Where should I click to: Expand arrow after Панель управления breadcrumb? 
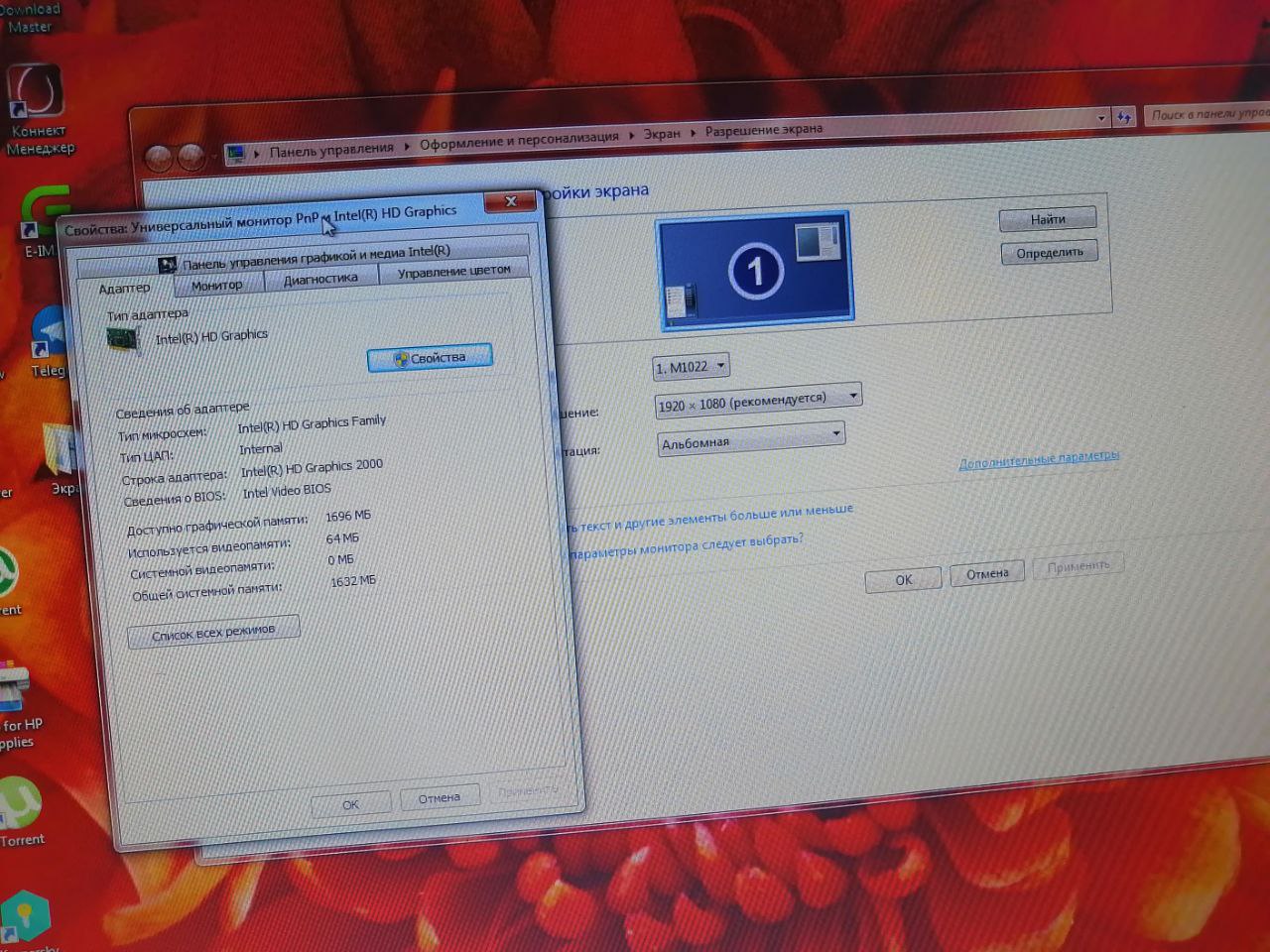tap(407, 146)
